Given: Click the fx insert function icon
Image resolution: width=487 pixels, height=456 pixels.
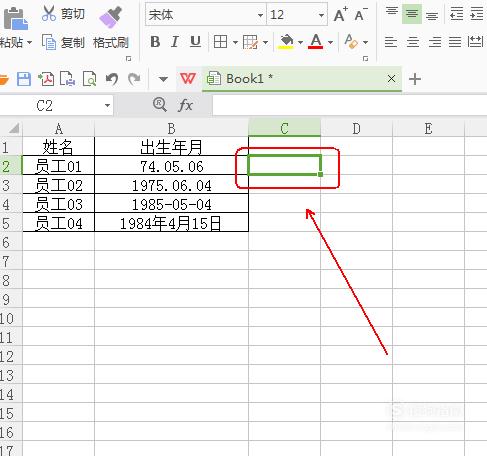Looking at the screenshot, I should pos(185,105).
